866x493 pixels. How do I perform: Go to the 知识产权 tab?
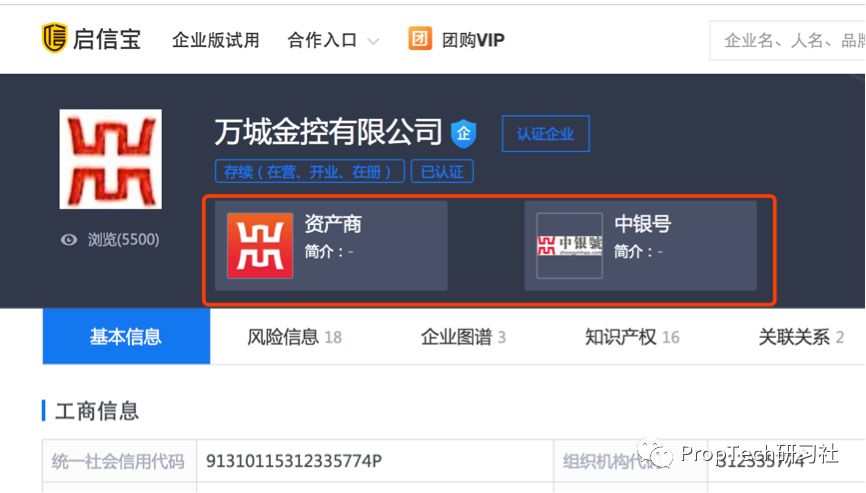631,337
